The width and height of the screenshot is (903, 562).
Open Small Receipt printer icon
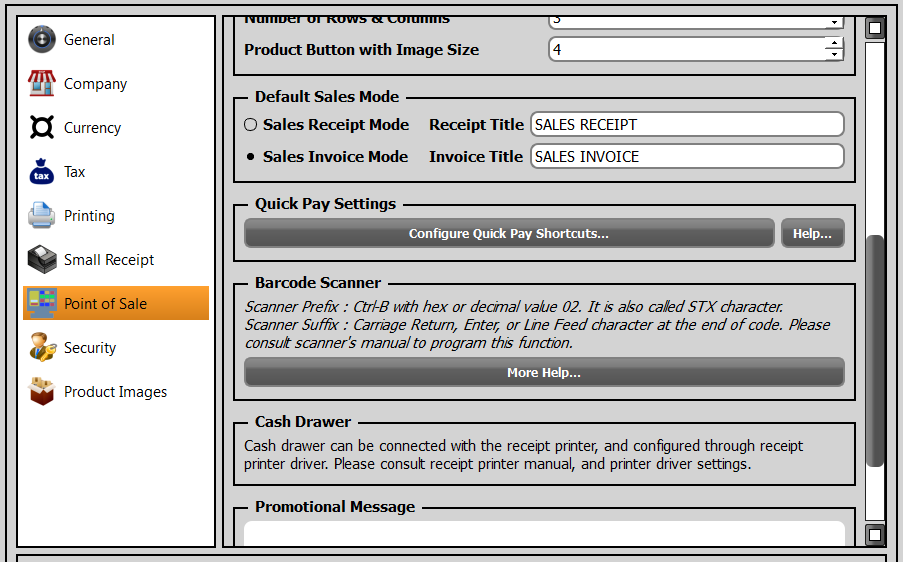coord(41,260)
